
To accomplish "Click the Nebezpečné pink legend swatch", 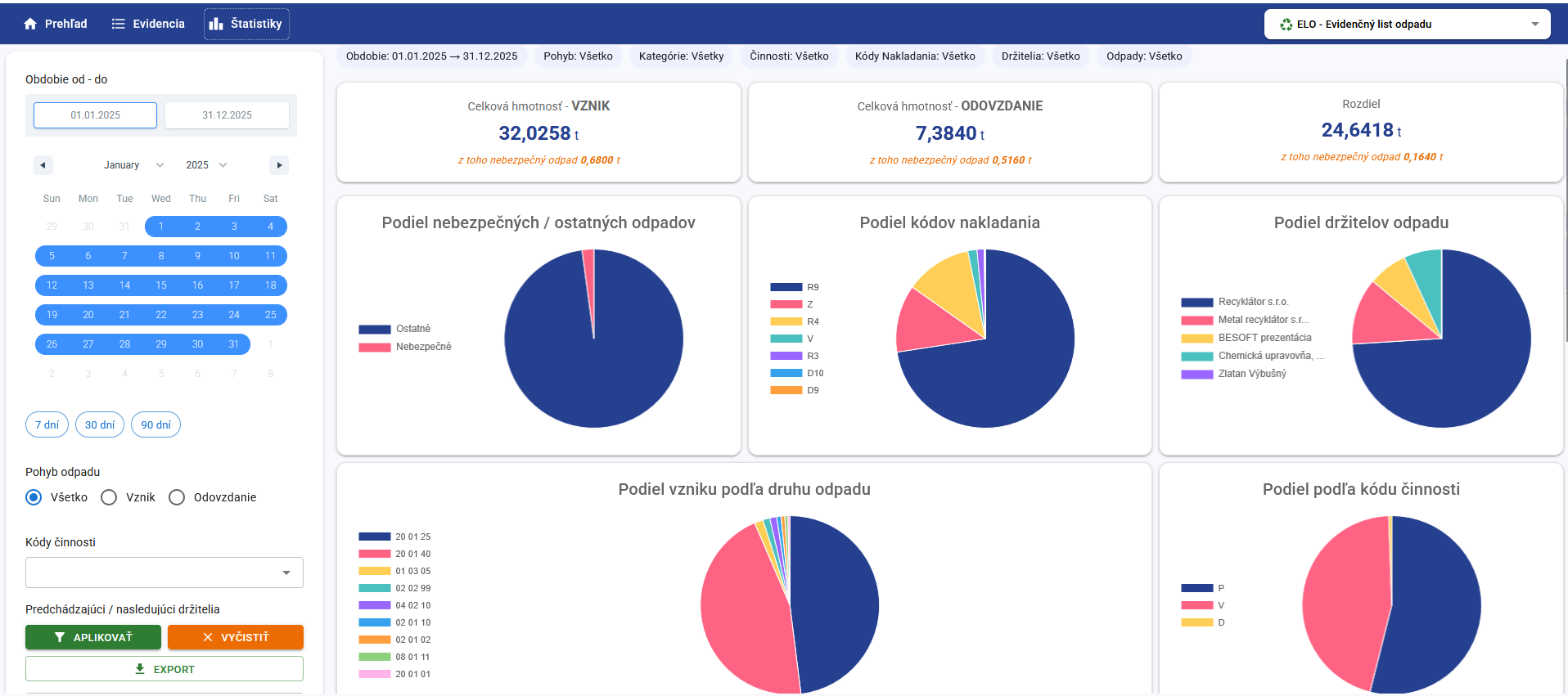I will click(x=375, y=347).
